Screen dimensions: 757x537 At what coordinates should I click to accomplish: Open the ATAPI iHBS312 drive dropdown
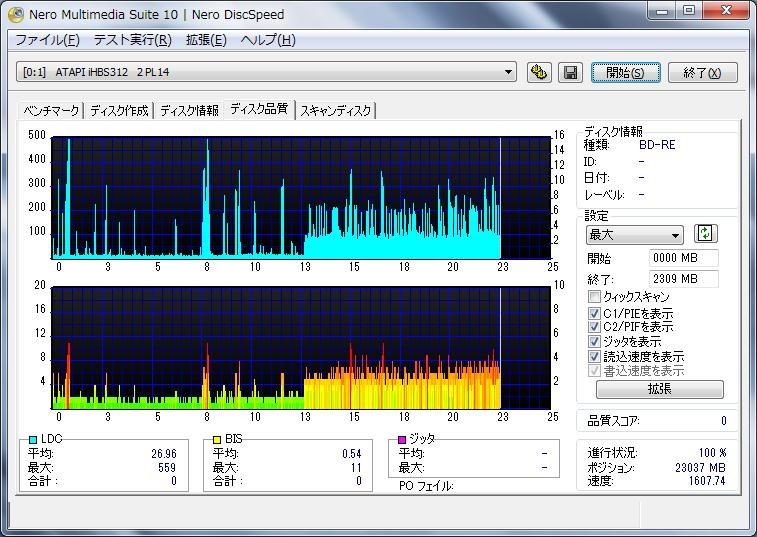click(266, 72)
